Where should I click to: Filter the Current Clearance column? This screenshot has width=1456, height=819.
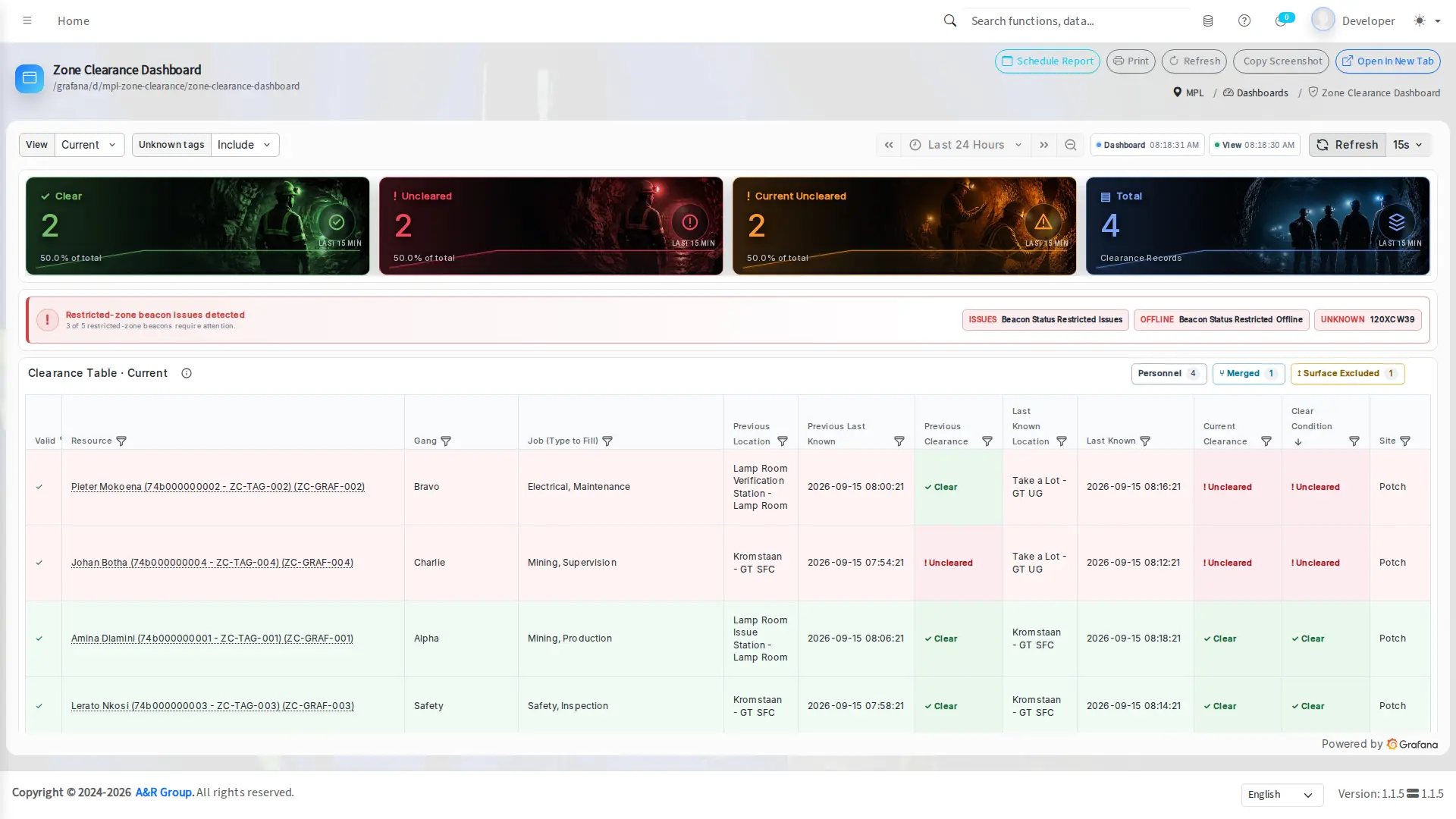click(x=1266, y=441)
